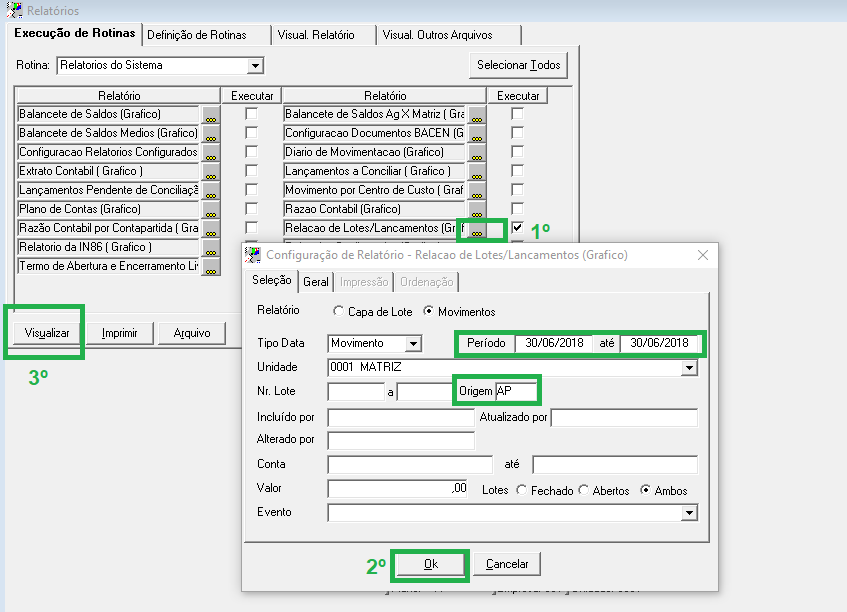Click the Cancelar button

click(507, 564)
